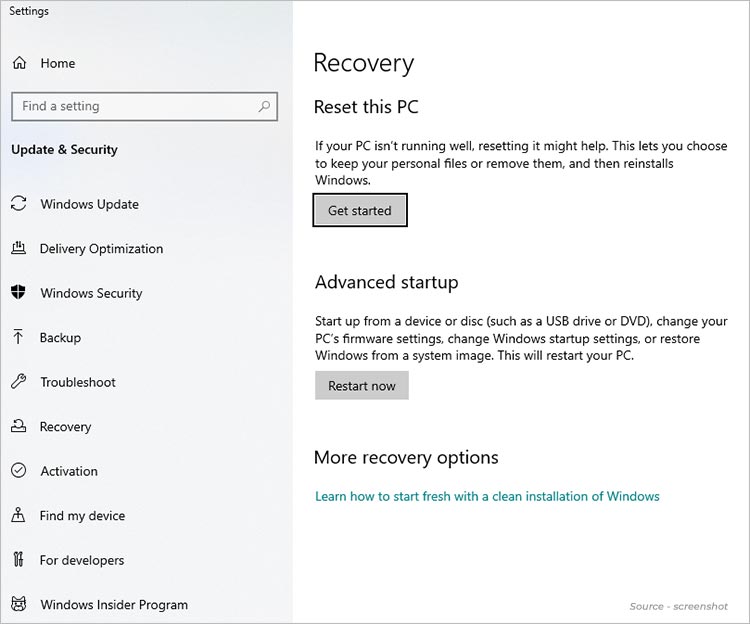Screen dimensions: 750x624
Task: Click the For developers tools icon
Action: pos(18,559)
